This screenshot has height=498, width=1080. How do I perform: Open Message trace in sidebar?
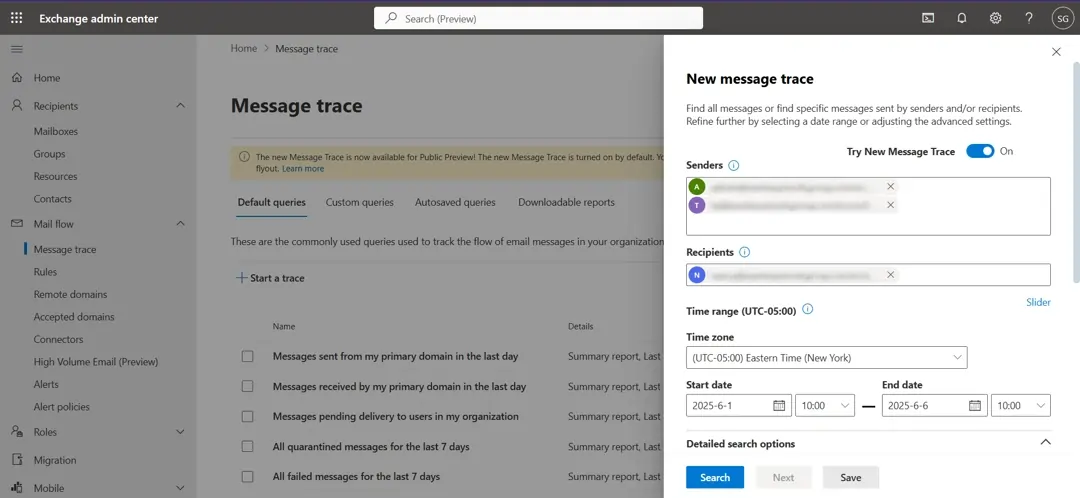coord(65,249)
